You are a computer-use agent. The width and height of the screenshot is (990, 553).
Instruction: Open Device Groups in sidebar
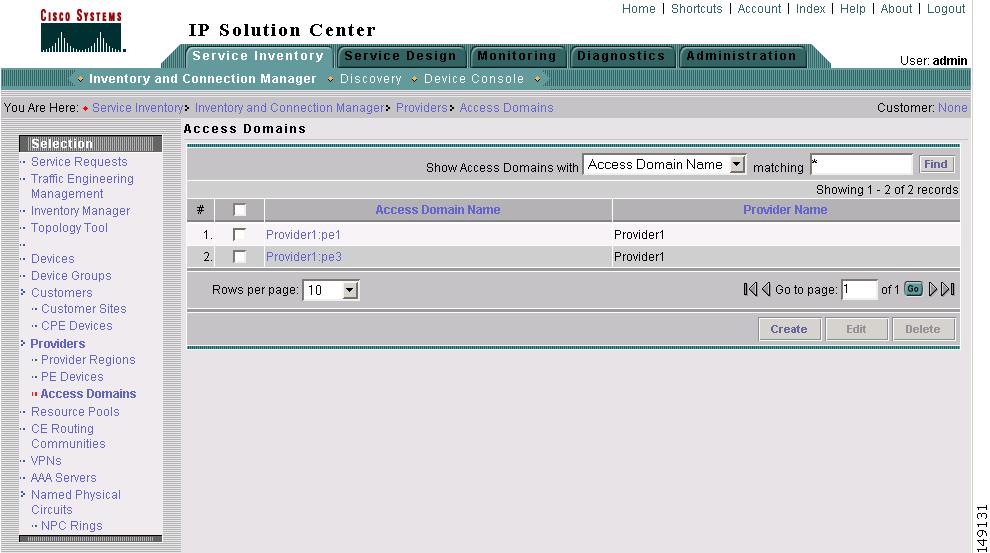click(x=71, y=276)
